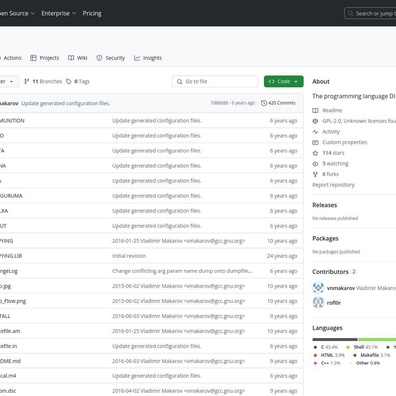
Task: Open the Actions tab
Action: click(12, 58)
